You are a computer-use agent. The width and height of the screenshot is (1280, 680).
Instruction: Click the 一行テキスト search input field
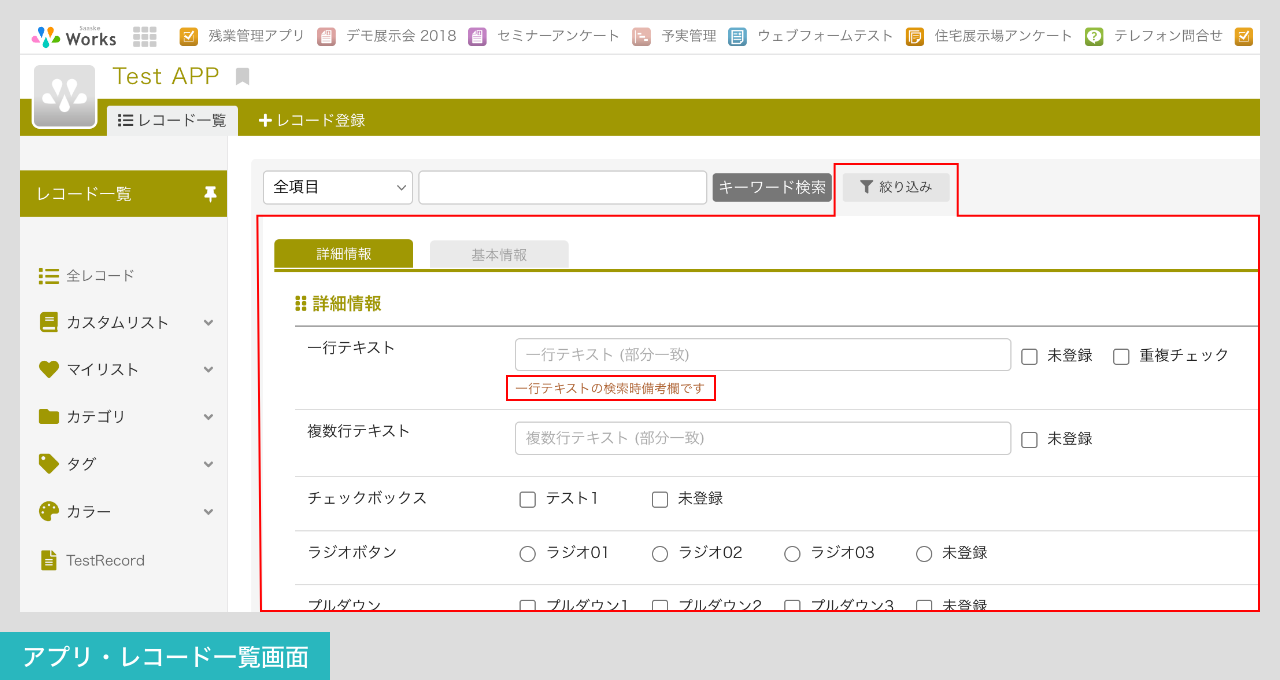pos(763,355)
